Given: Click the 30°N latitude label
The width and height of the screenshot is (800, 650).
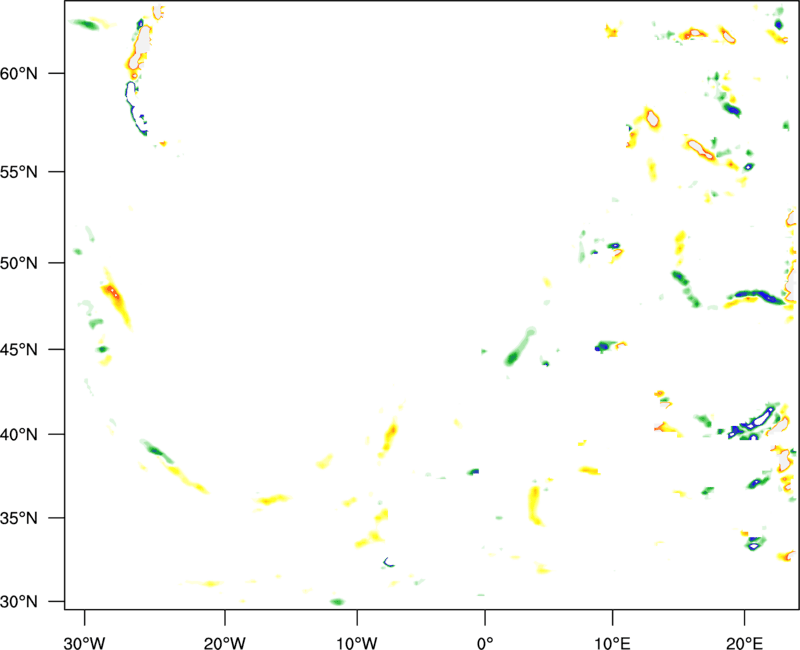Looking at the screenshot, I should [33, 602].
